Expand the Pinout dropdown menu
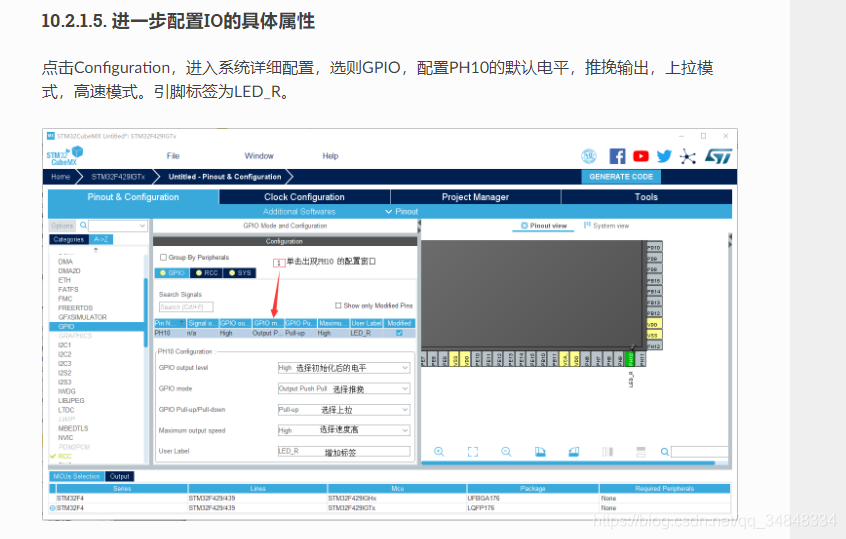The width and height of the screenshot is (846, 539). coord(401,211)
